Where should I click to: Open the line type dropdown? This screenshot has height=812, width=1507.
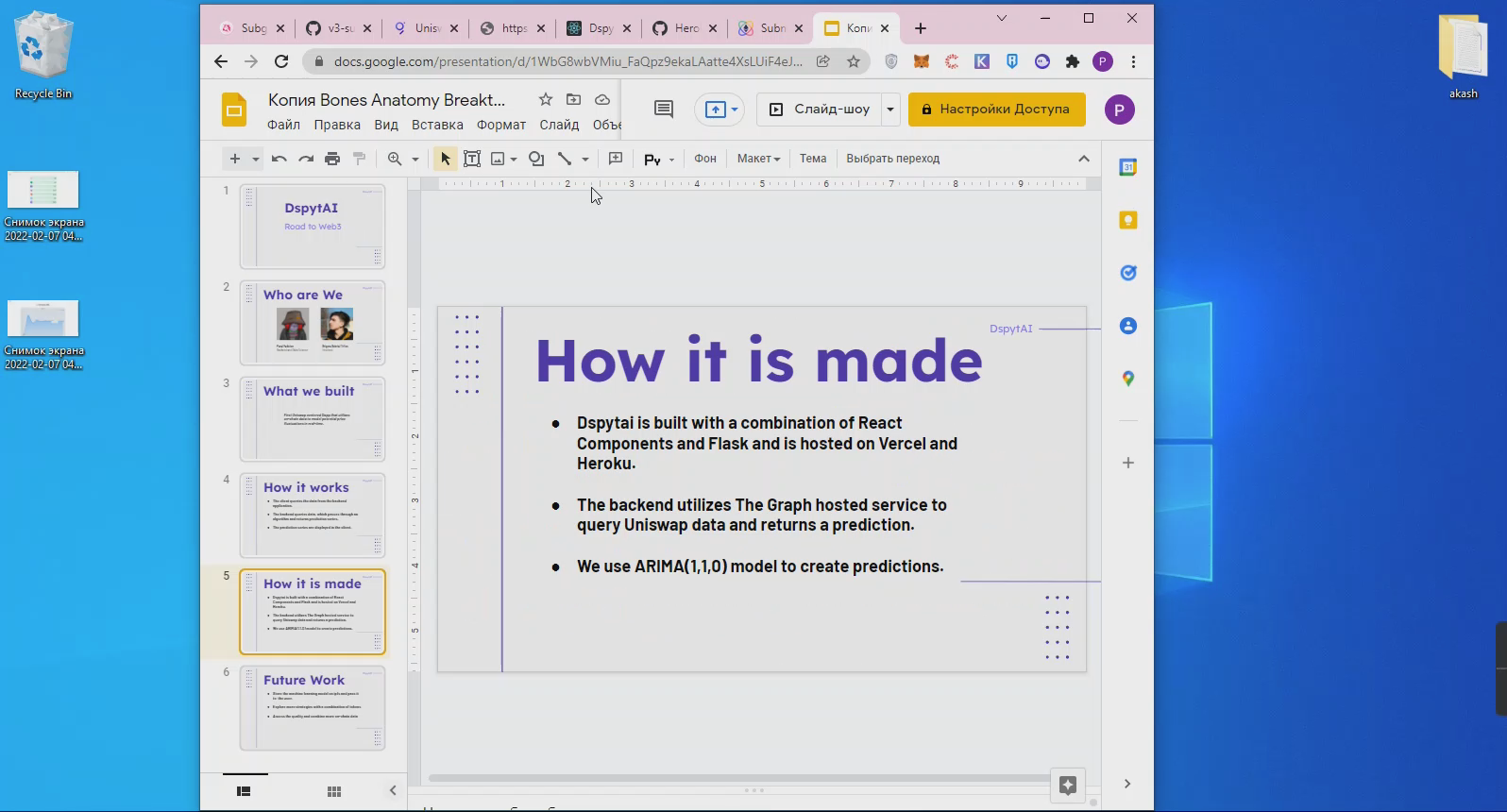click(x=585, y=159)
